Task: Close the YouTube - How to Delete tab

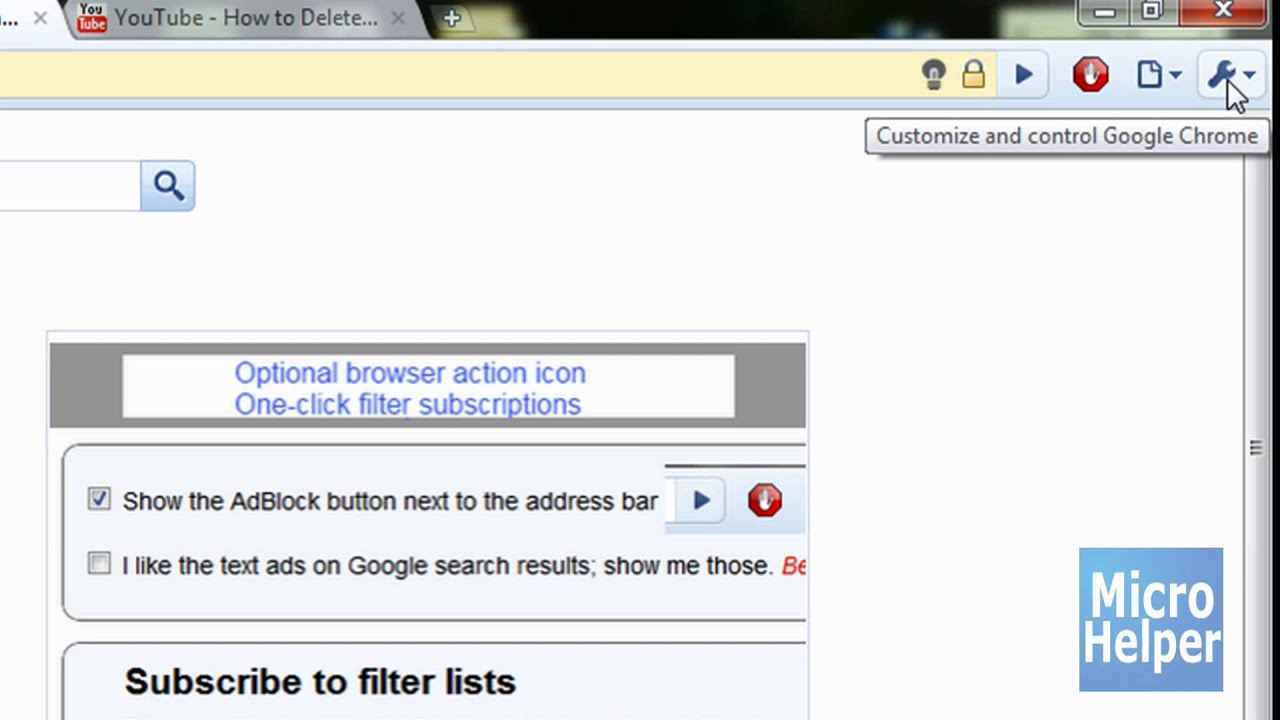Action: (x=398, y=18)
